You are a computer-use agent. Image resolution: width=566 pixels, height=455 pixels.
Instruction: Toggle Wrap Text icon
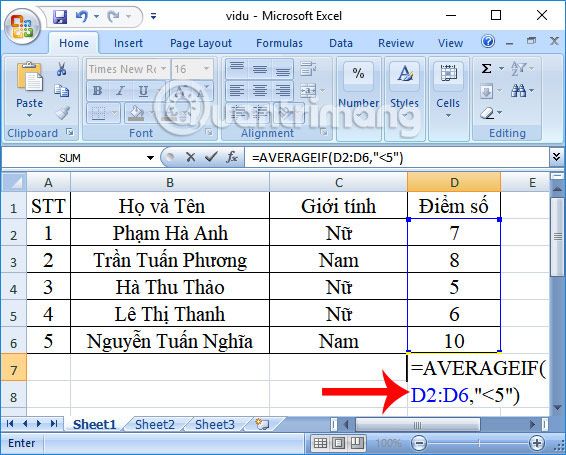pos(308,69)
